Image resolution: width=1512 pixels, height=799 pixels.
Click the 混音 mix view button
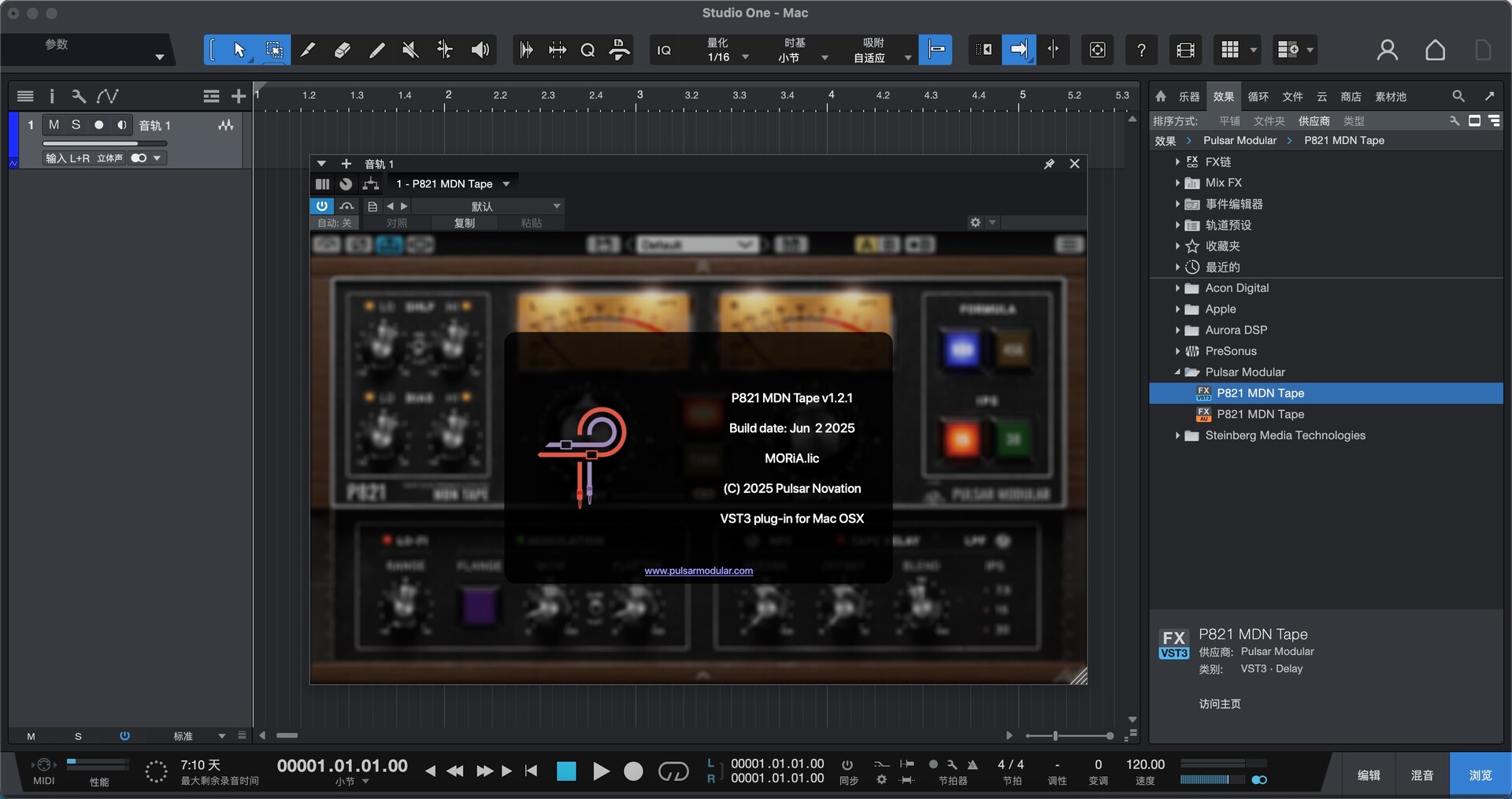click(1421, 775)
